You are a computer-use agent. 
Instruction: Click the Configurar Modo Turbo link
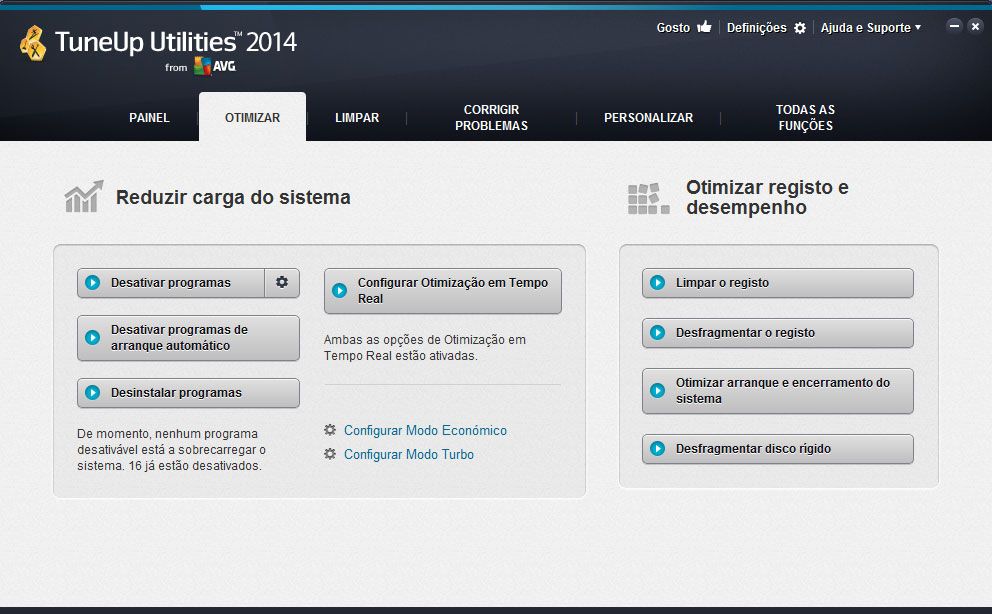tap(409, 454)
